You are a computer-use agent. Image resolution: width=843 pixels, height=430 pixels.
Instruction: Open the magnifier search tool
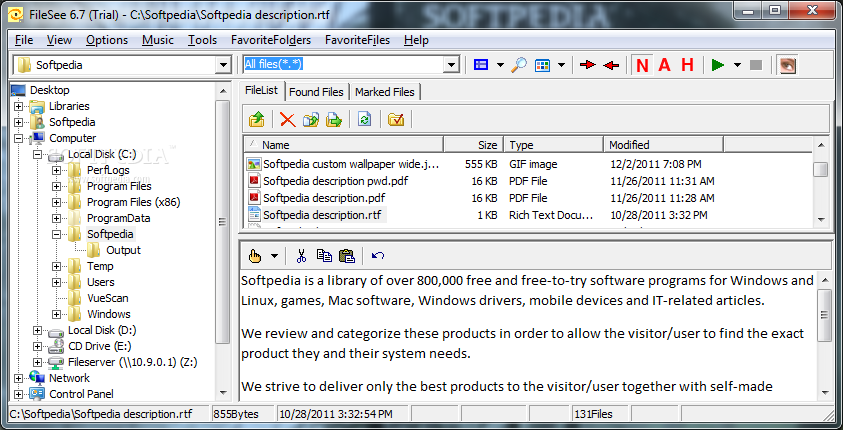tap(519, 65)
